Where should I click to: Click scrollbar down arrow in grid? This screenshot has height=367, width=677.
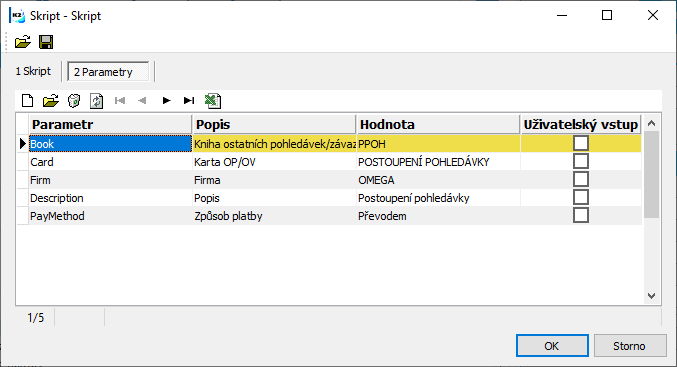[652, 296]
